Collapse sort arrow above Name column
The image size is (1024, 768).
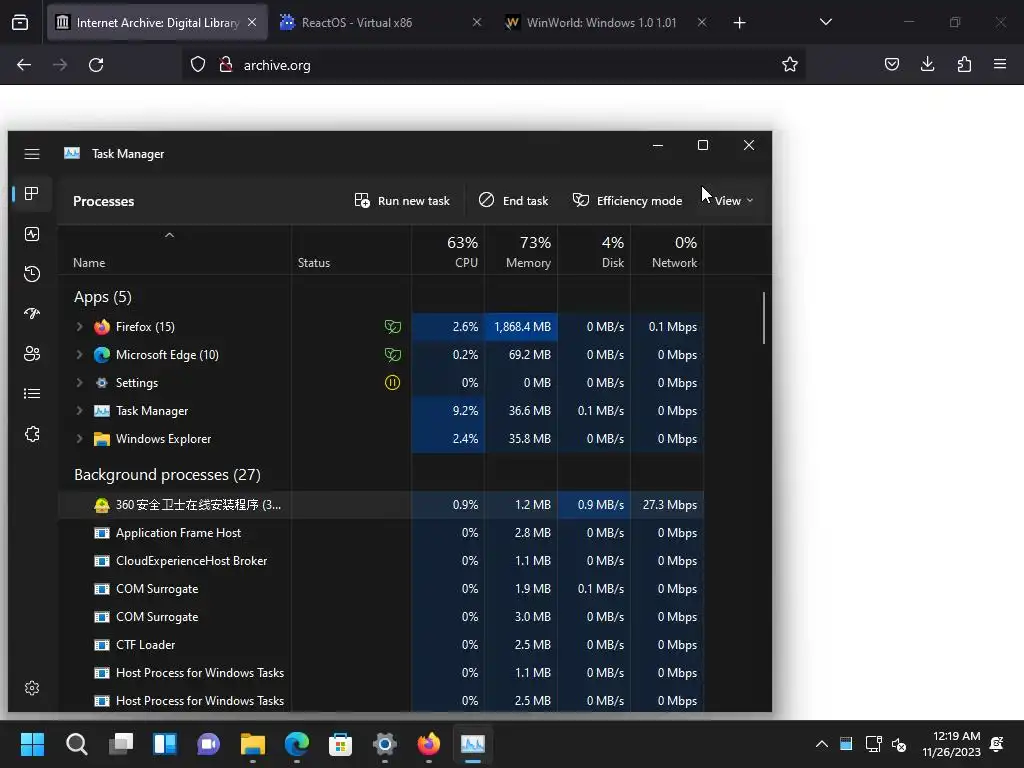[169, 235]
